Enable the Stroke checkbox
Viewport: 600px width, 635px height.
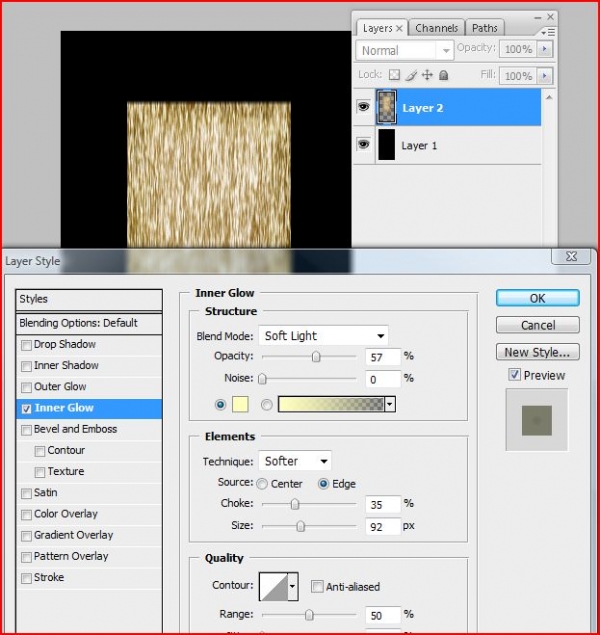coord(26,578)
